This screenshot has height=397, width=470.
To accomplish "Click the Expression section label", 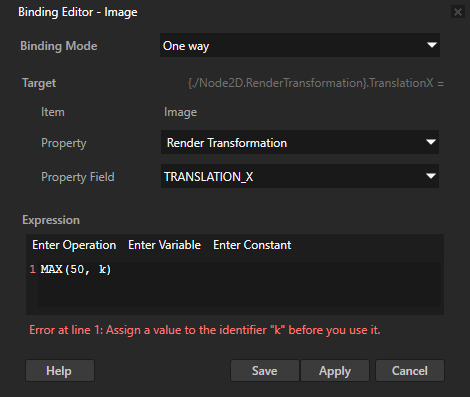I will [x=51, y=220].
